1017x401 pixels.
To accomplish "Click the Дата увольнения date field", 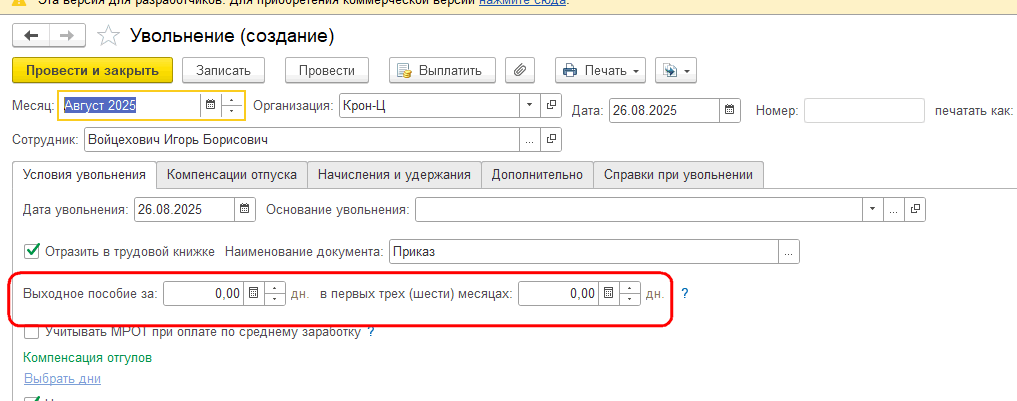I will (184, 209).
